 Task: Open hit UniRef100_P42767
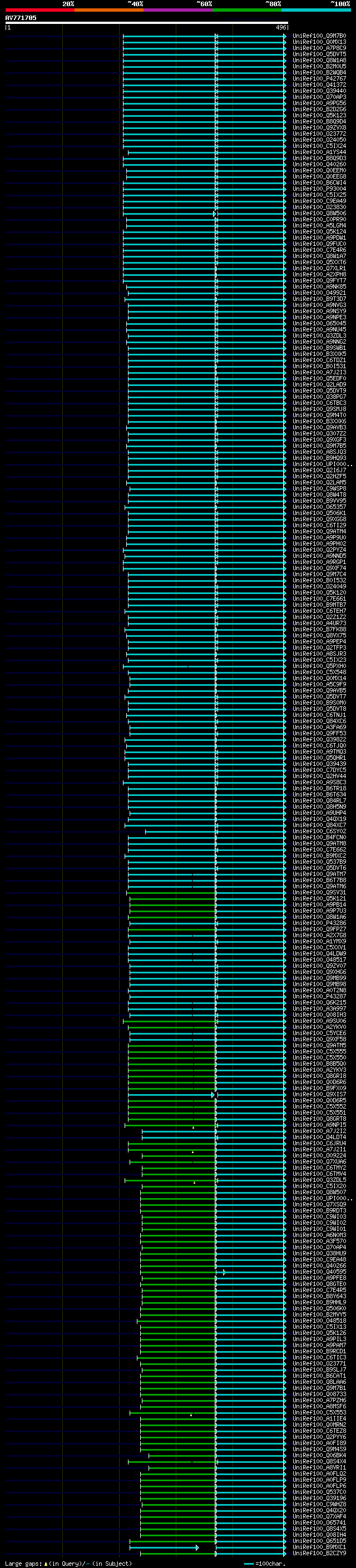(x=319, y=78)
